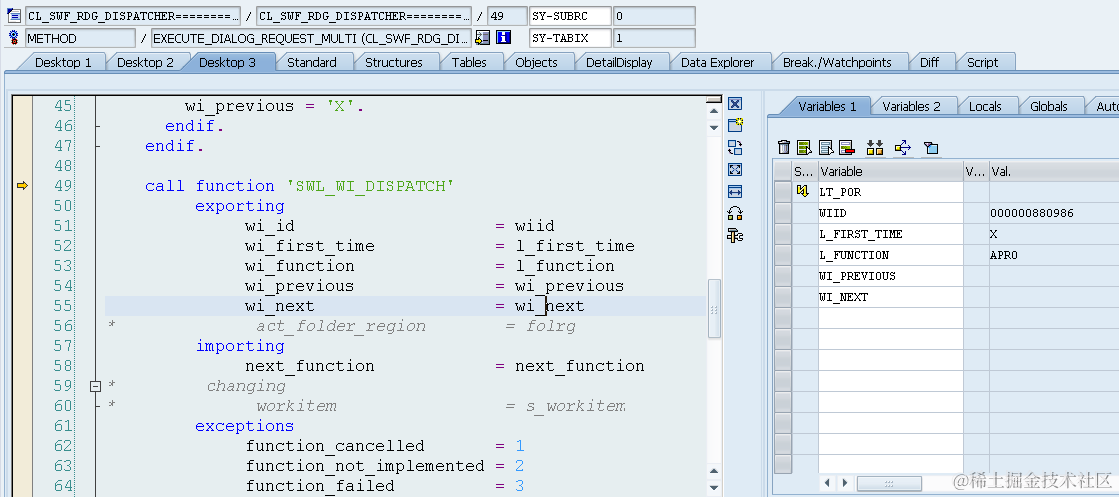This screenshot has height=497, width=1119.
Task: Click the code editor scroll-up arrow at top
Action: point(714,111)
